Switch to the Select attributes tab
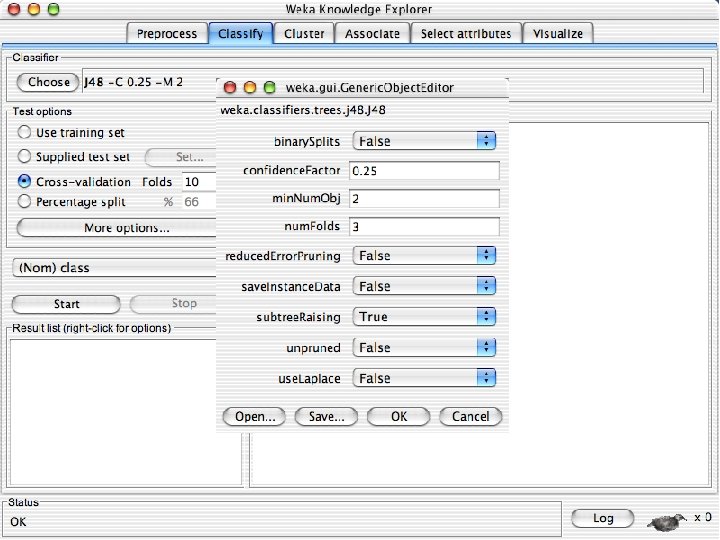The image size is (720, 540). click(x=466, y=34)
